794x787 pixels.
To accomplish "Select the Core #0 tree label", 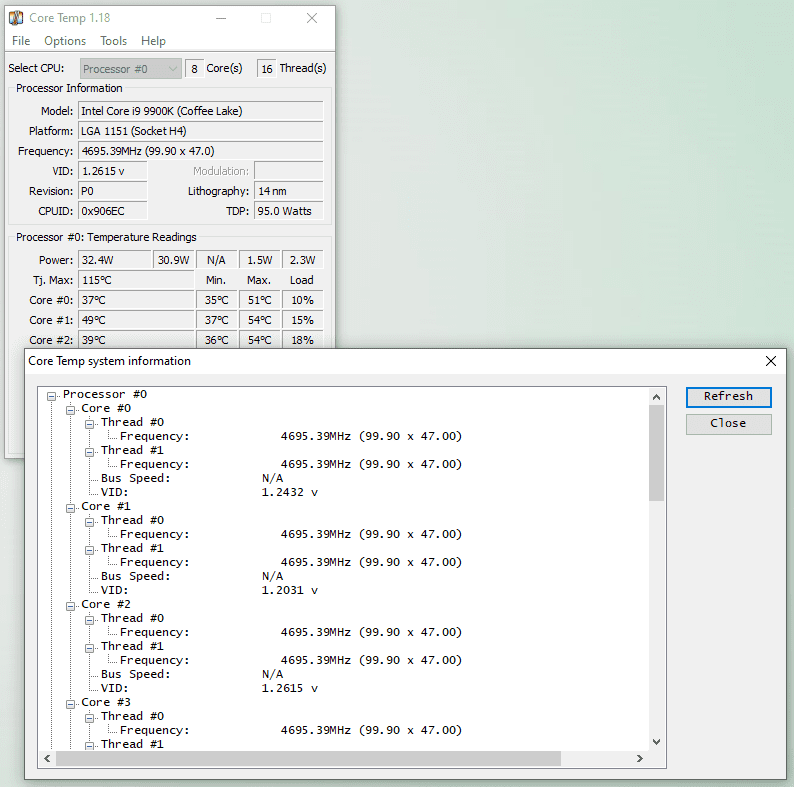I will (x=106, y=408).
